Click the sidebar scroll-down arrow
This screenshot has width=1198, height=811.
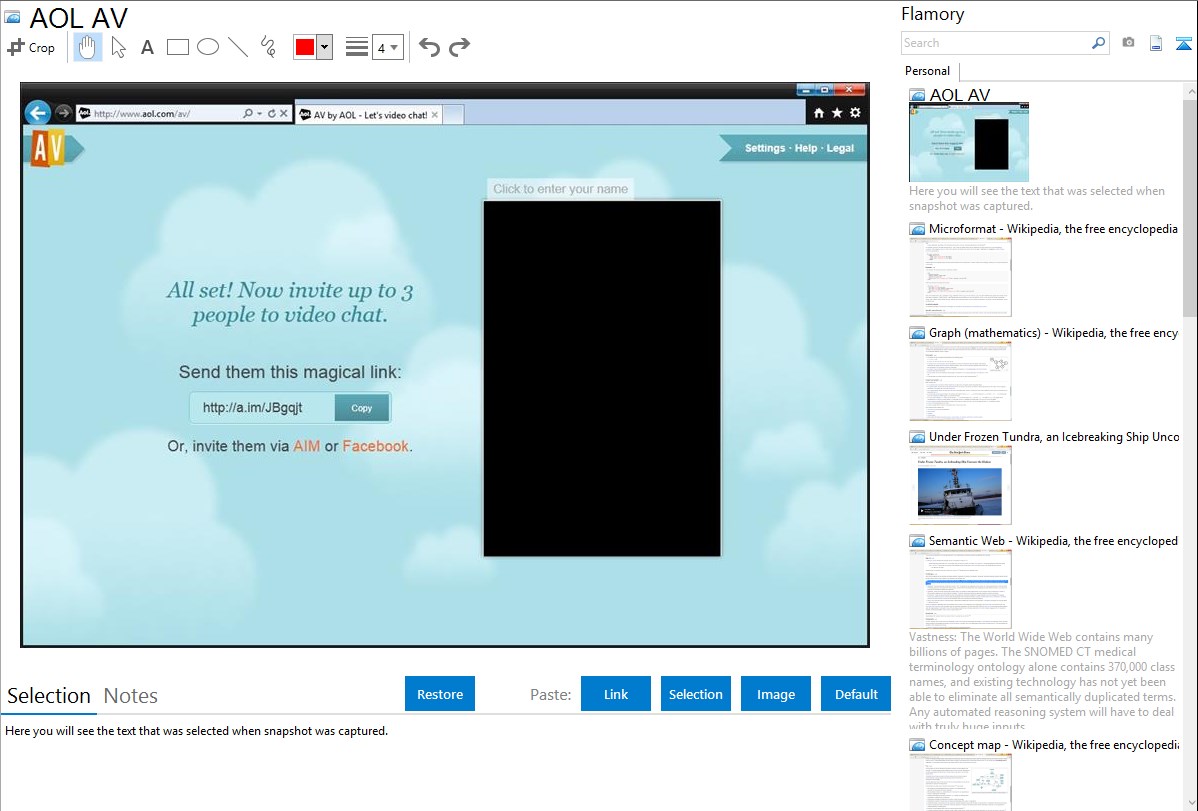(1190, 803)
